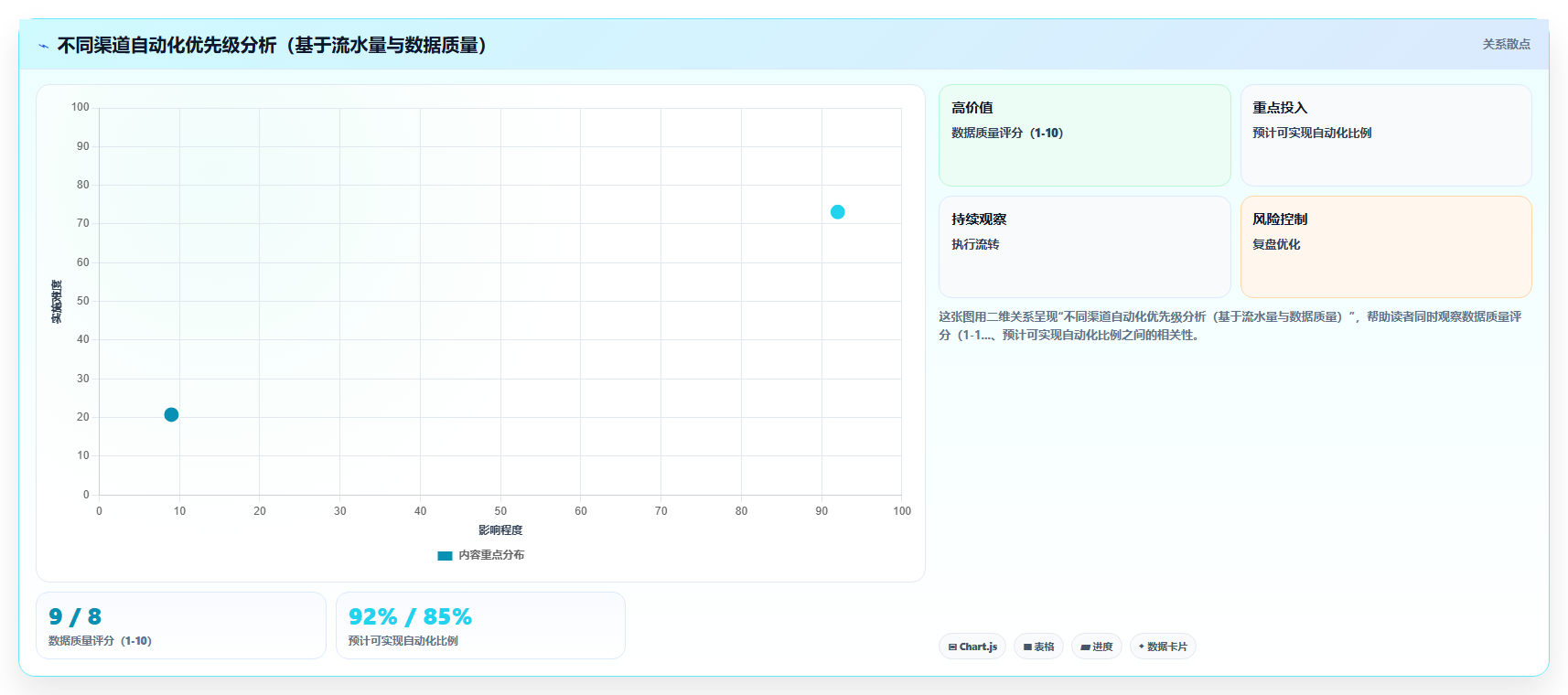The height and width of the screenshot is (695, 1568).
Task: Click the 92% / 85% metric value
Action: click(x=410, y=617)
